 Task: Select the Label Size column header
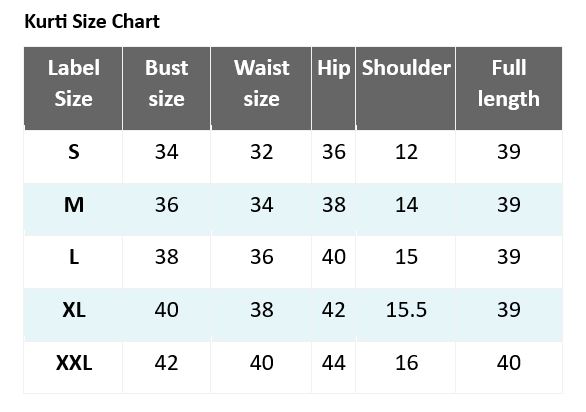[73, 88]
